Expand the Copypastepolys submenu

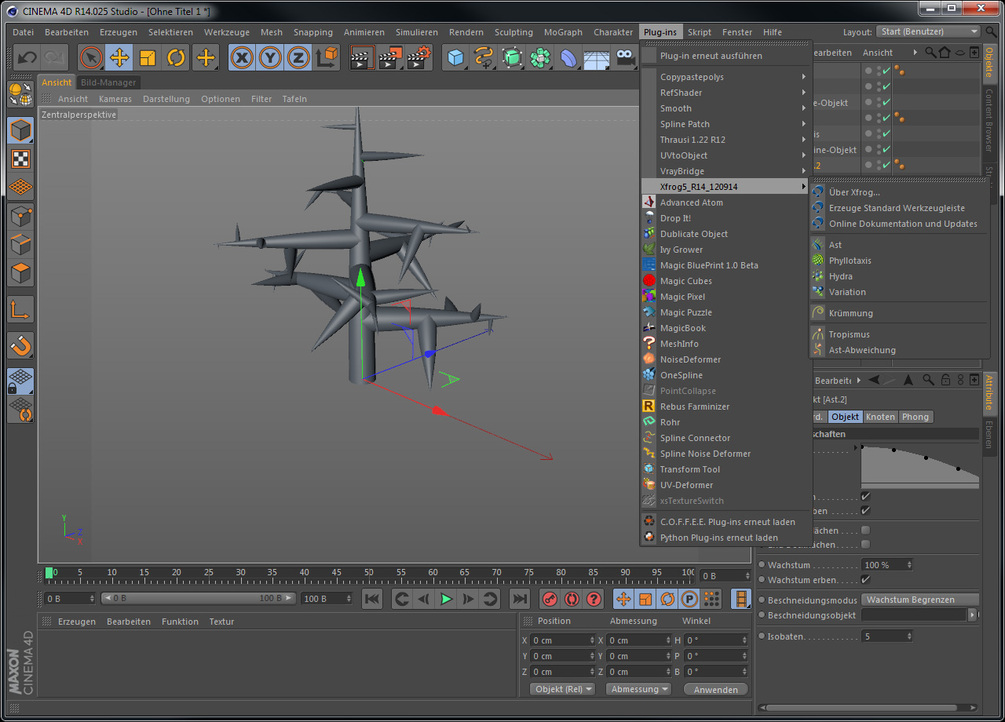click(724, 77)
